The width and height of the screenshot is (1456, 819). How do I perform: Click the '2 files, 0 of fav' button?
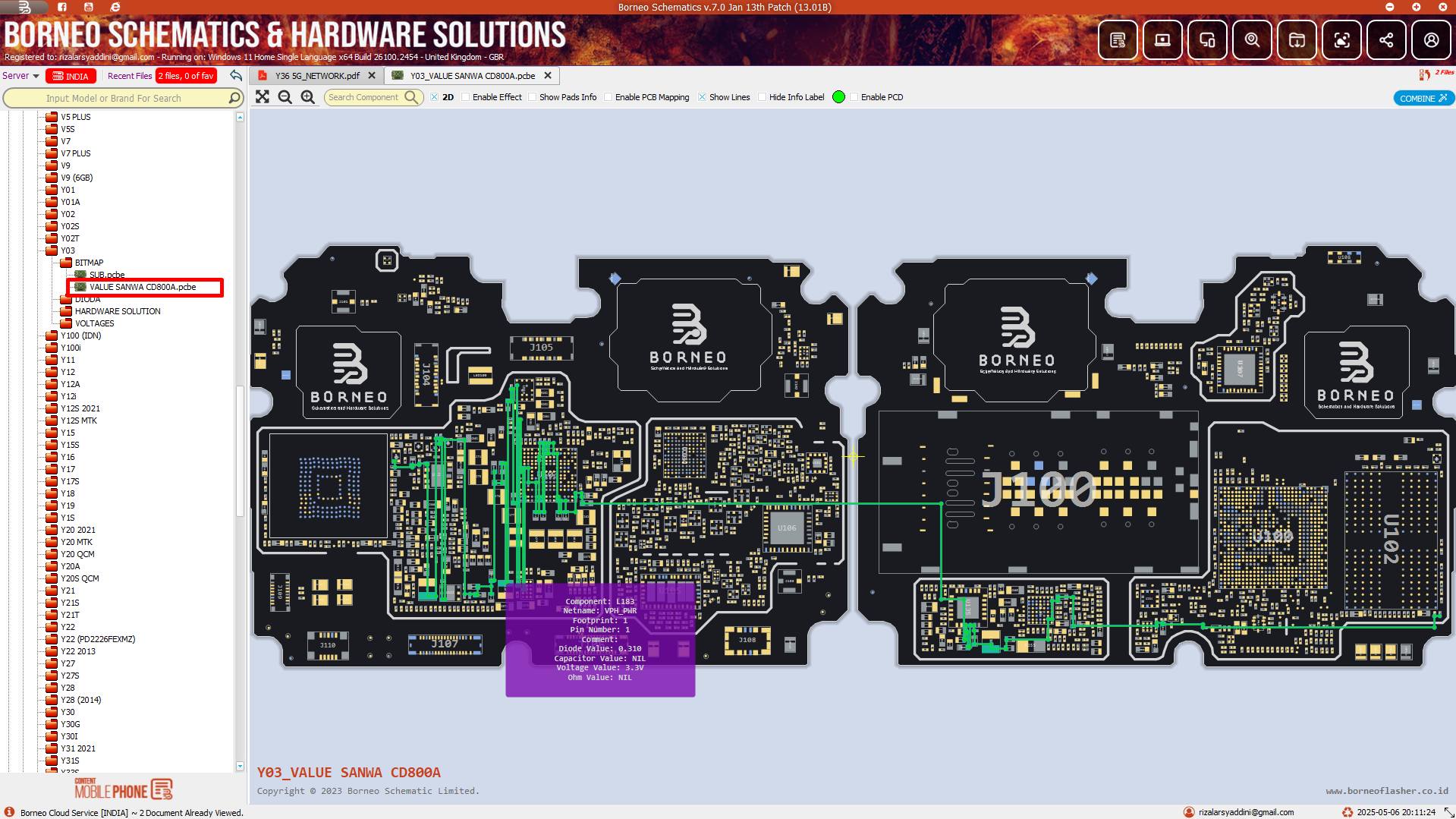tap(186, 76)
